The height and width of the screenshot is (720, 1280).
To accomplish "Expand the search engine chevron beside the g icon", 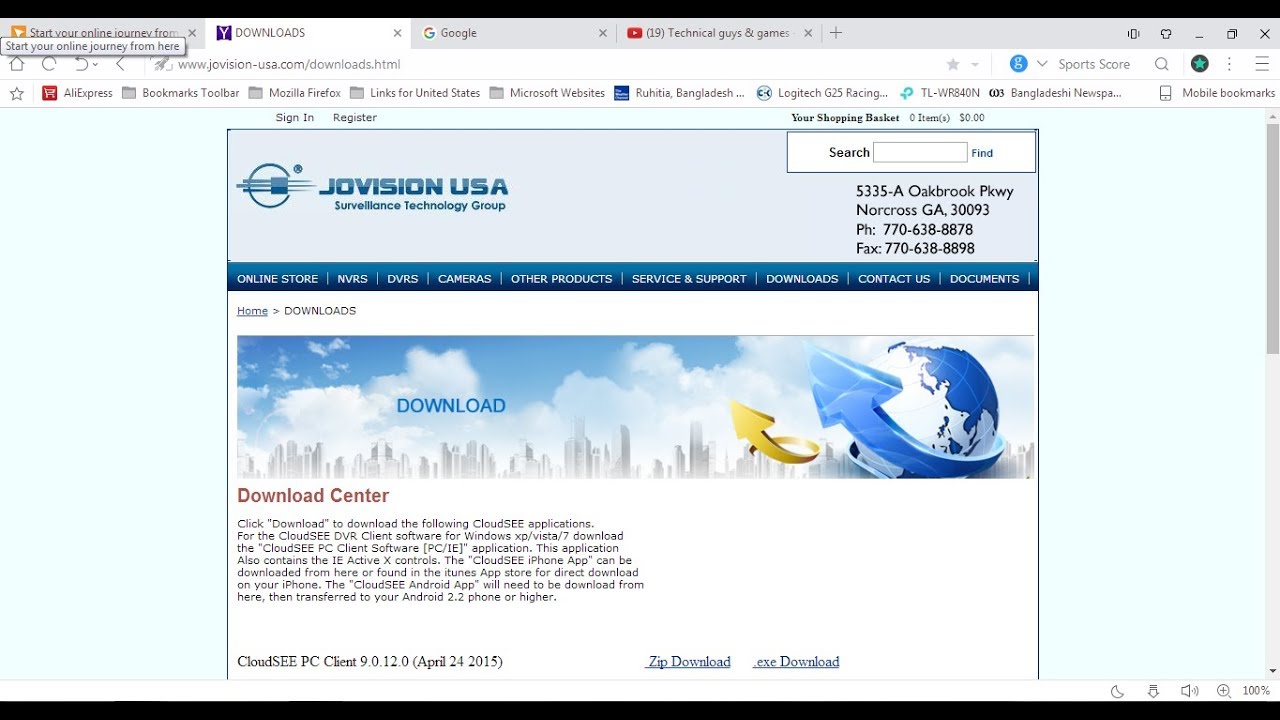I will pos(1042,64).
